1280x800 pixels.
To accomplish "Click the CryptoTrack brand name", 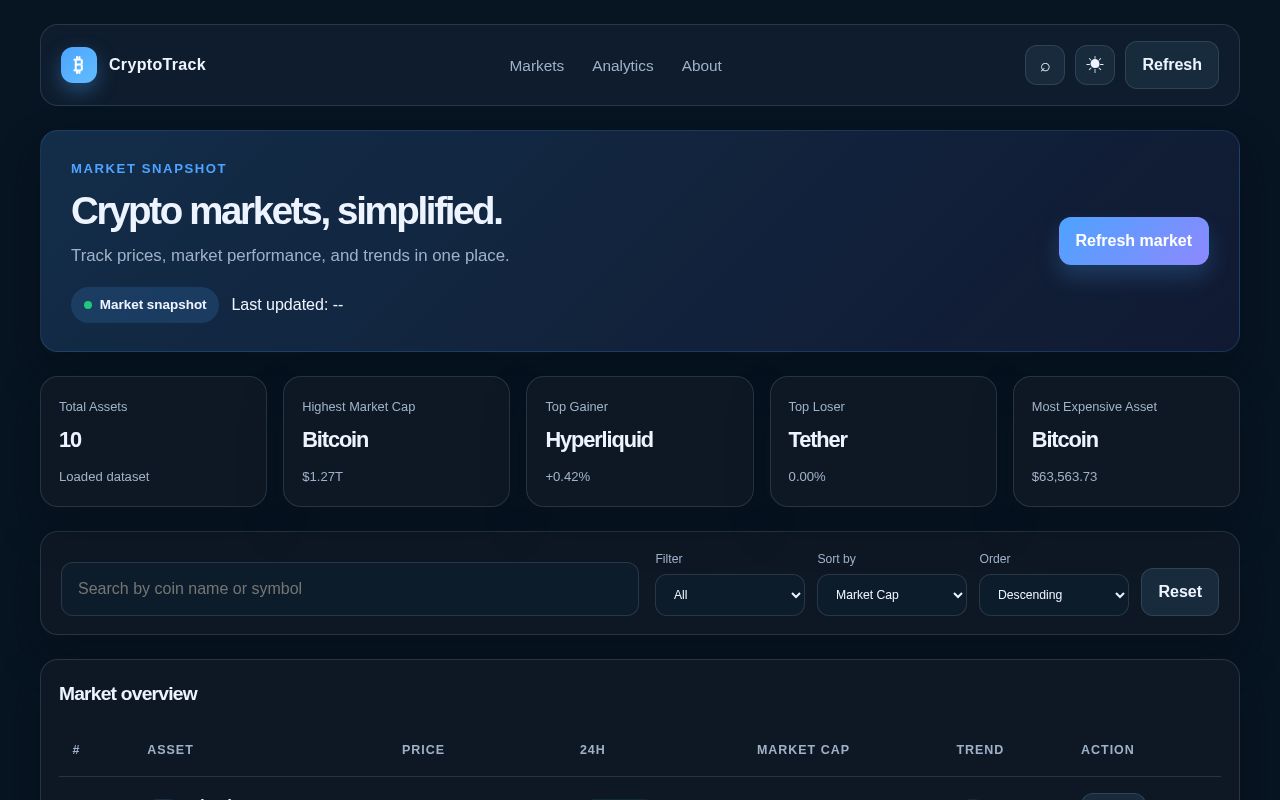I will pos(157,65).
